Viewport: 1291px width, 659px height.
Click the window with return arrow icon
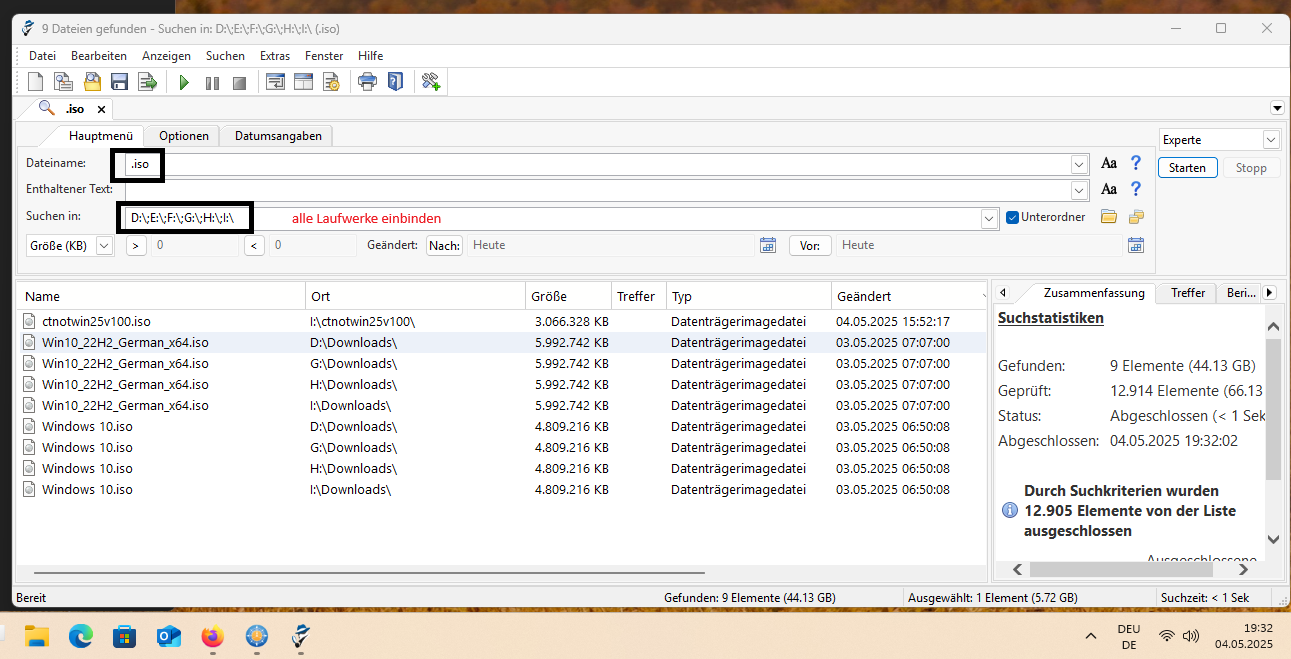(x=275, y=82)
